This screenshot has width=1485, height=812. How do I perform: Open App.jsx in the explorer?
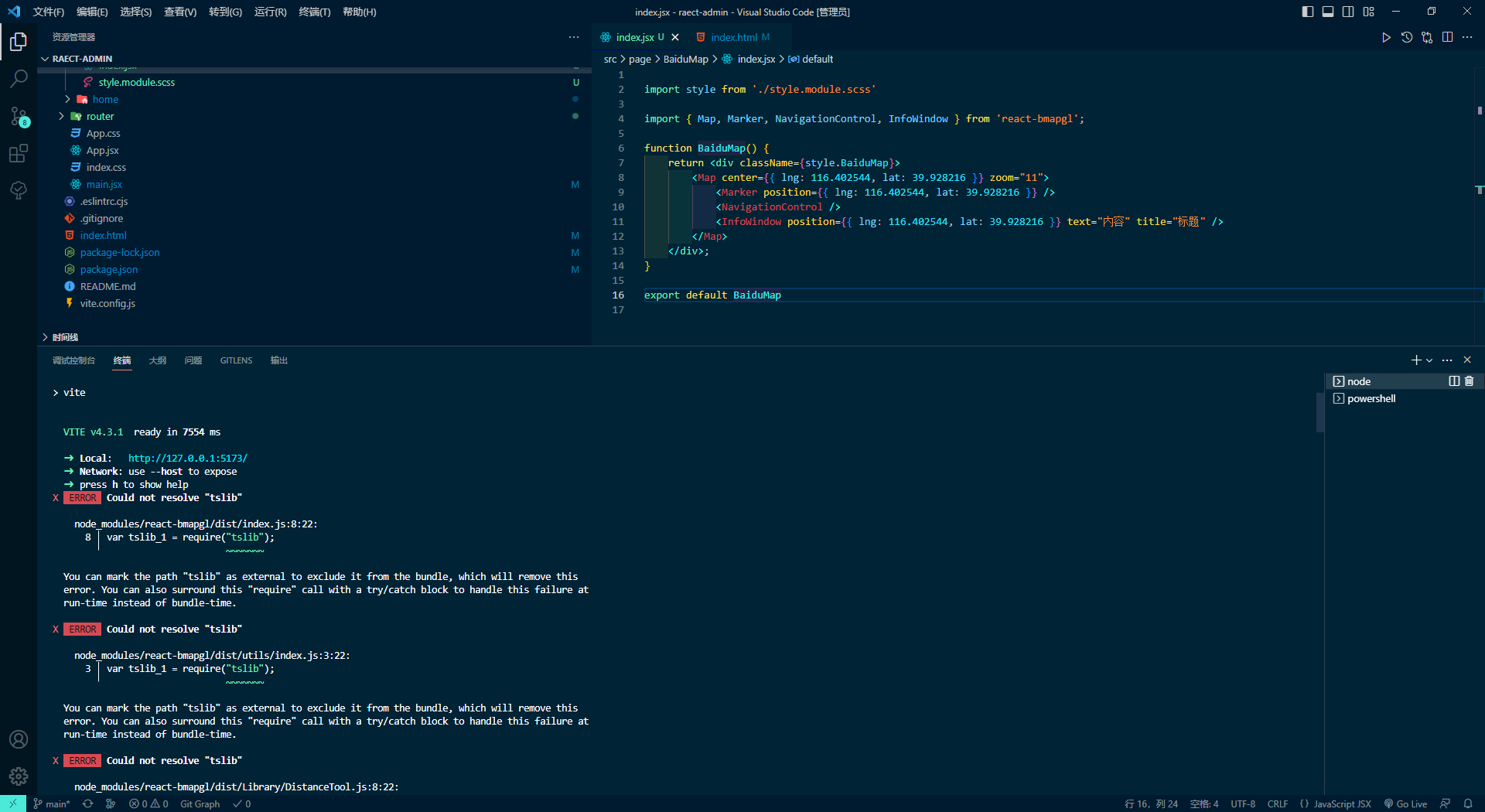pos(314,150)
